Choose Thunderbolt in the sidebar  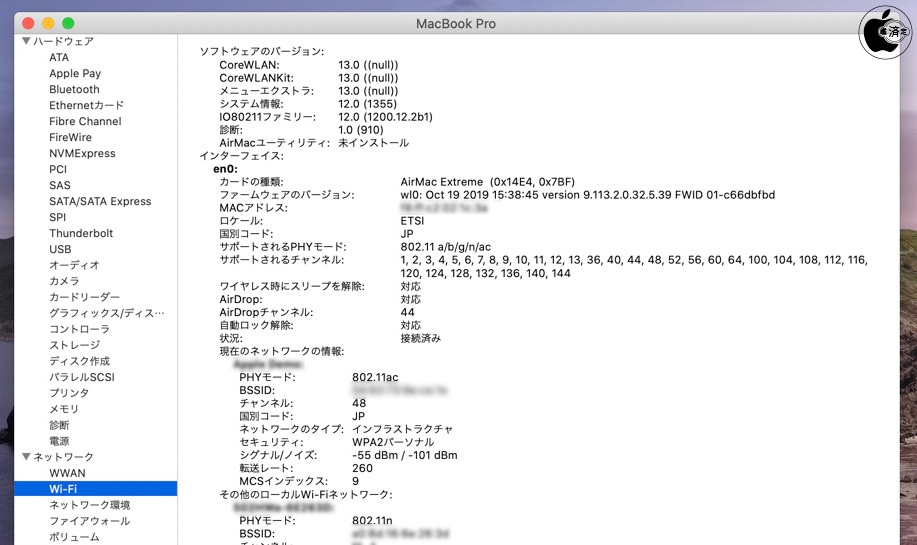pos(81,233)
